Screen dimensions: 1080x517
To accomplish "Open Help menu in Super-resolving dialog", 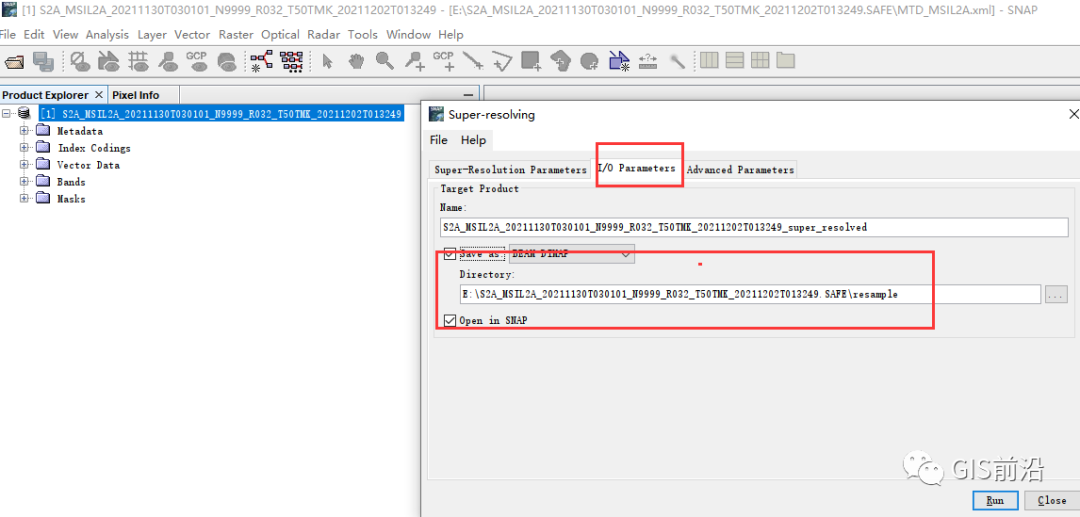I will [x=474, y=140].
